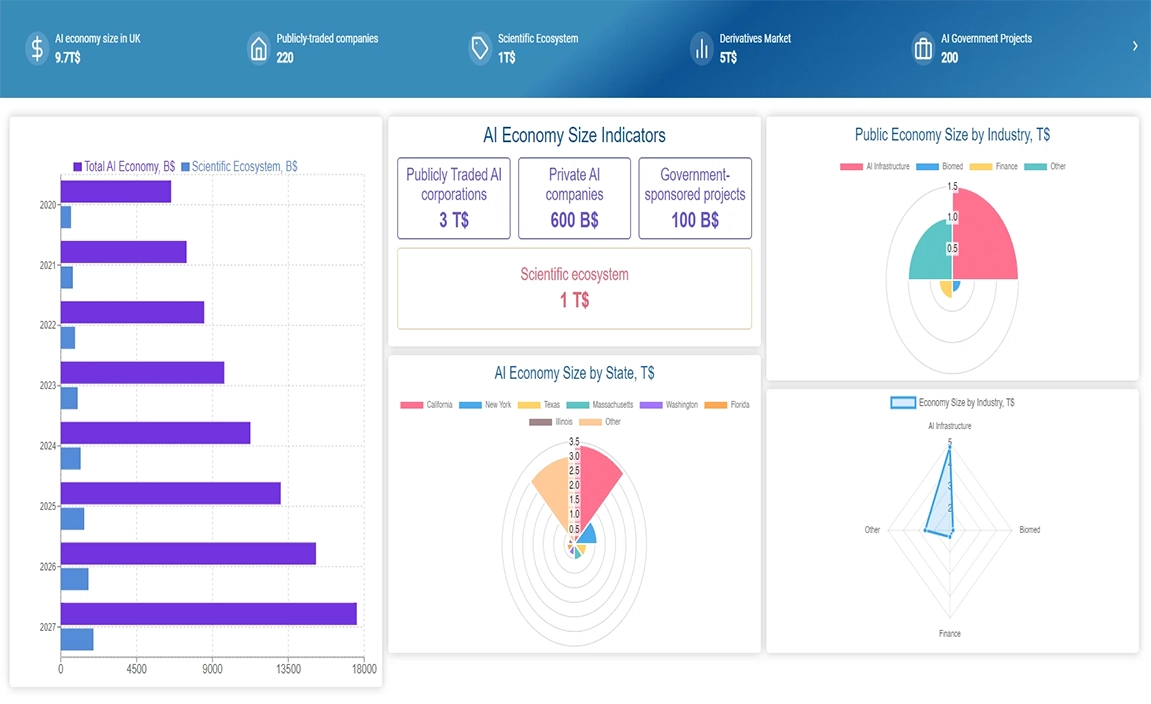Click the house icon beside Publicly-traded companies
The image size is (1151, 704).
click(259, 48)
